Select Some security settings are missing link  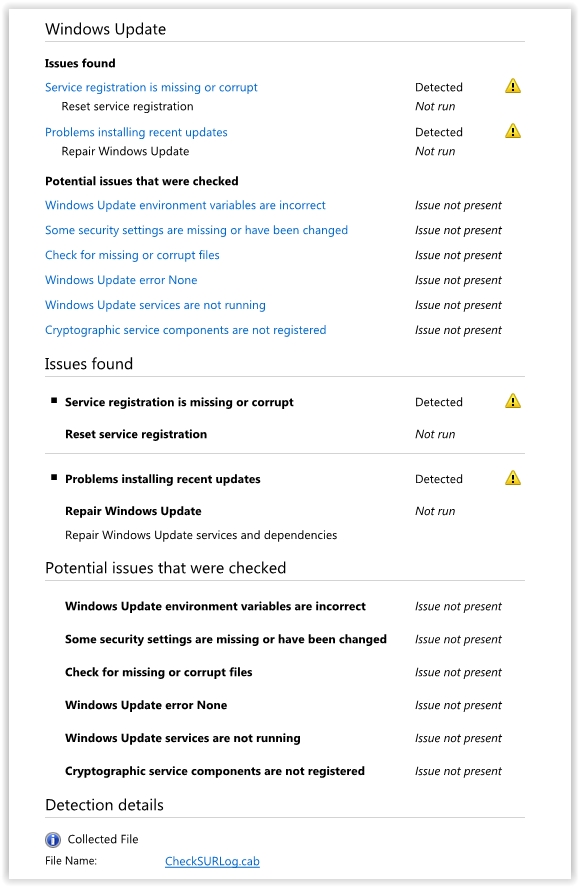click(197, 230)
